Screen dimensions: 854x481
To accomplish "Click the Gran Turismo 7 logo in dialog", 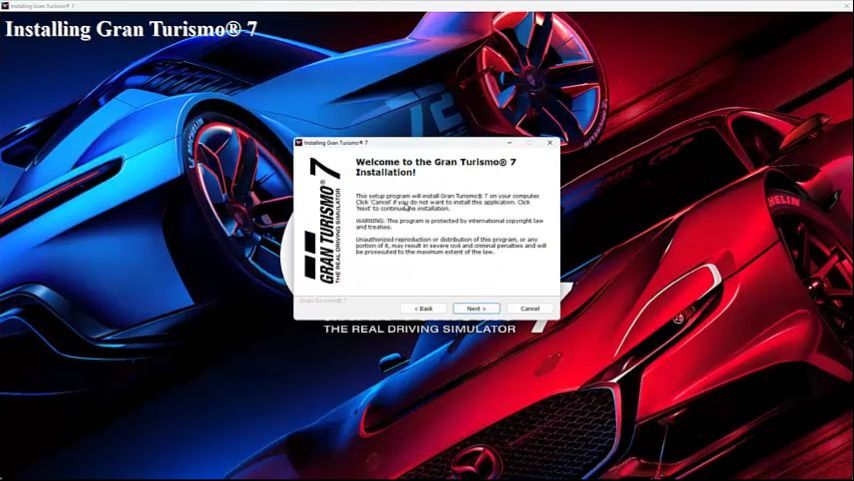I will 323,221.
